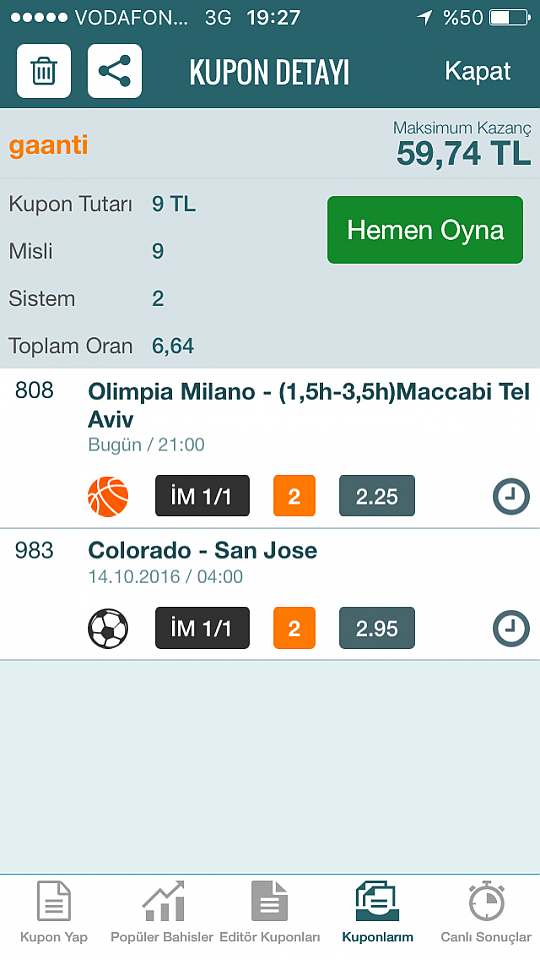Switch to Editör Kuponları tab

pyautogui.click(x=270, y=912)
